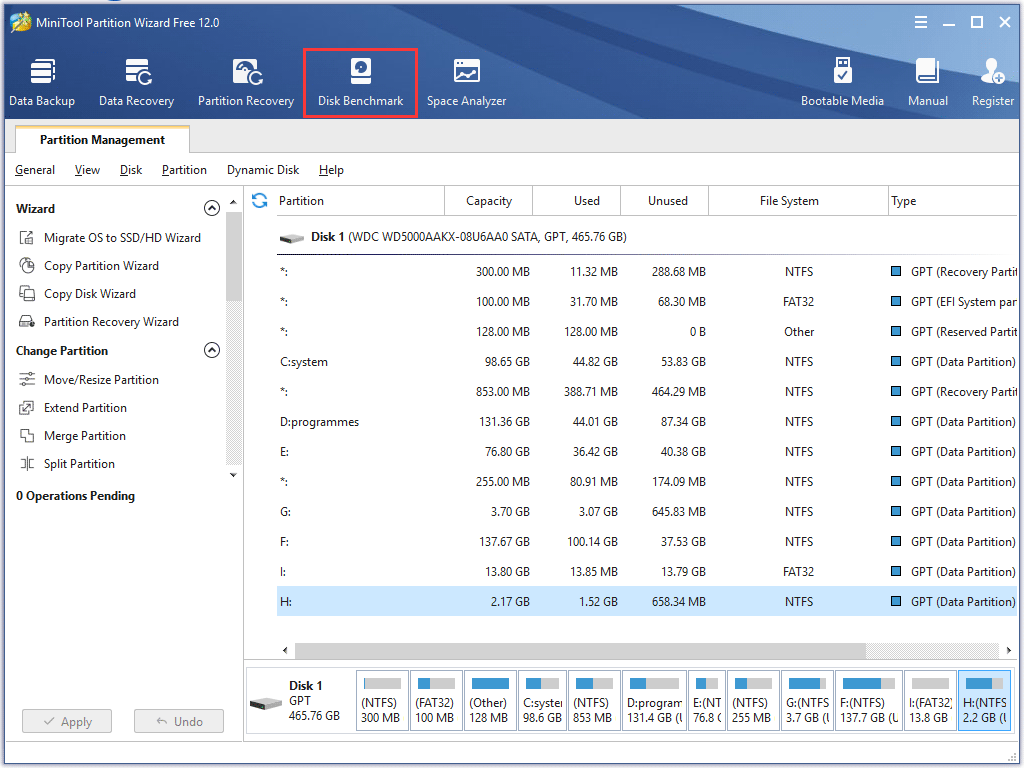This screenshot has width=1024, height=768.
Task: Choose Move/Resize Partition
Action: point(89,379)
